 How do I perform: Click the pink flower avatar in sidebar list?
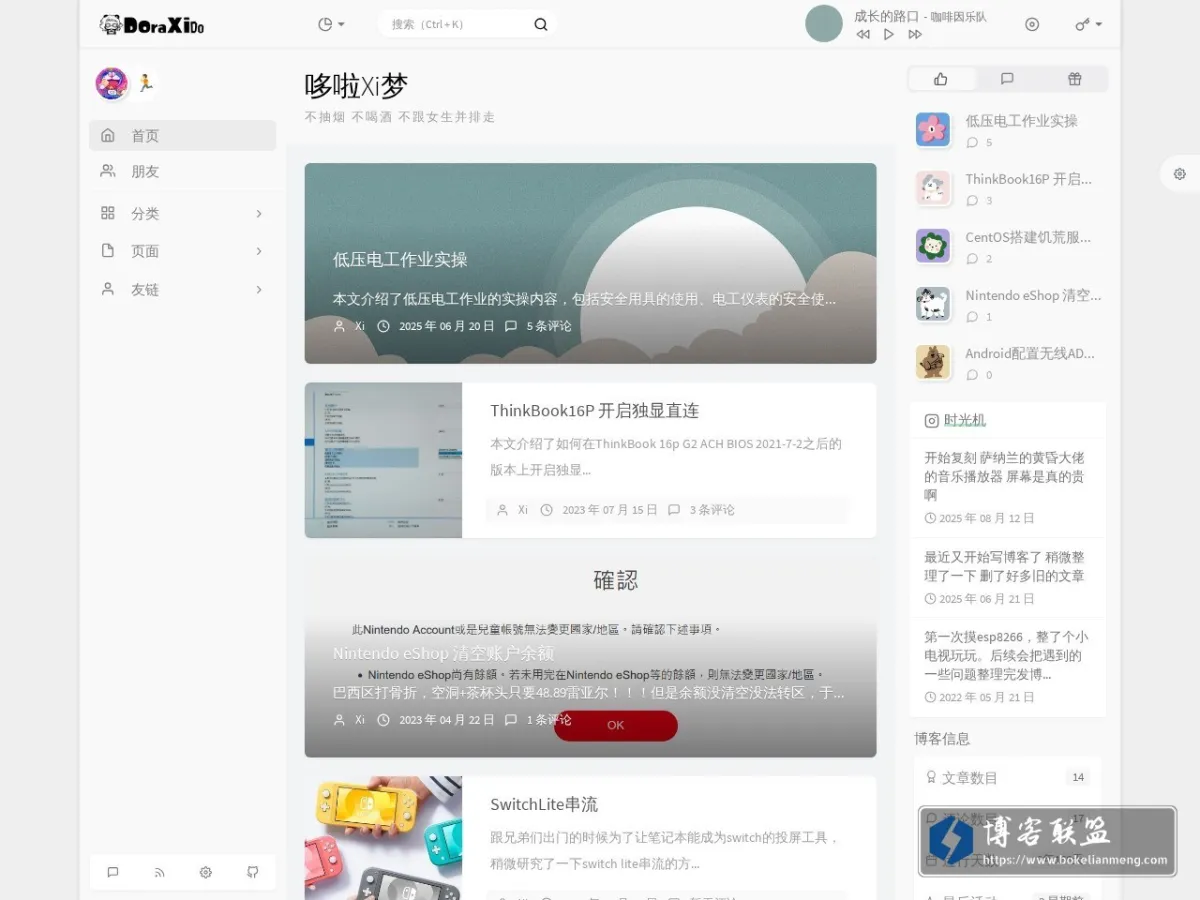coord(933,129)
